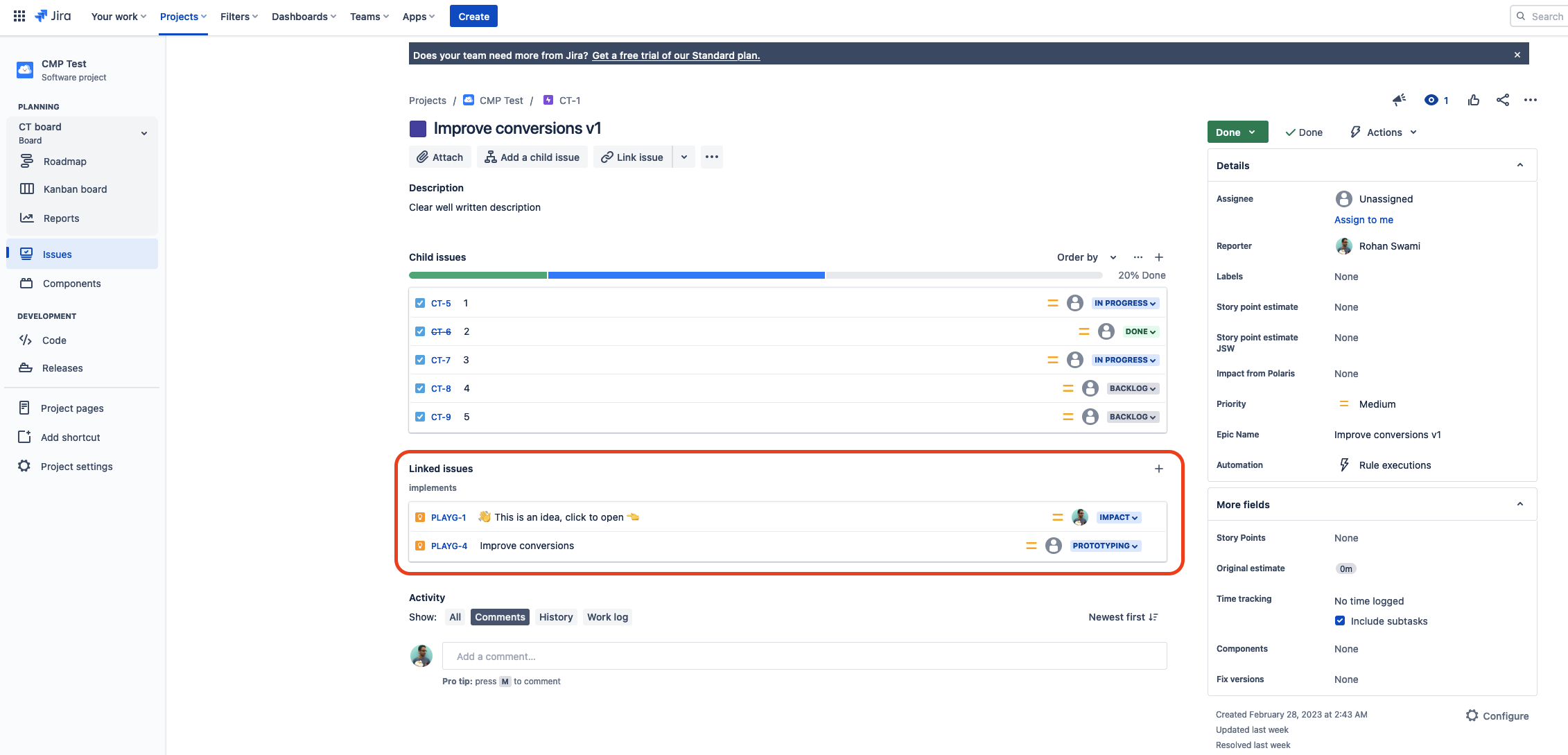Open Reports in the sidebar

pos(61,218)
